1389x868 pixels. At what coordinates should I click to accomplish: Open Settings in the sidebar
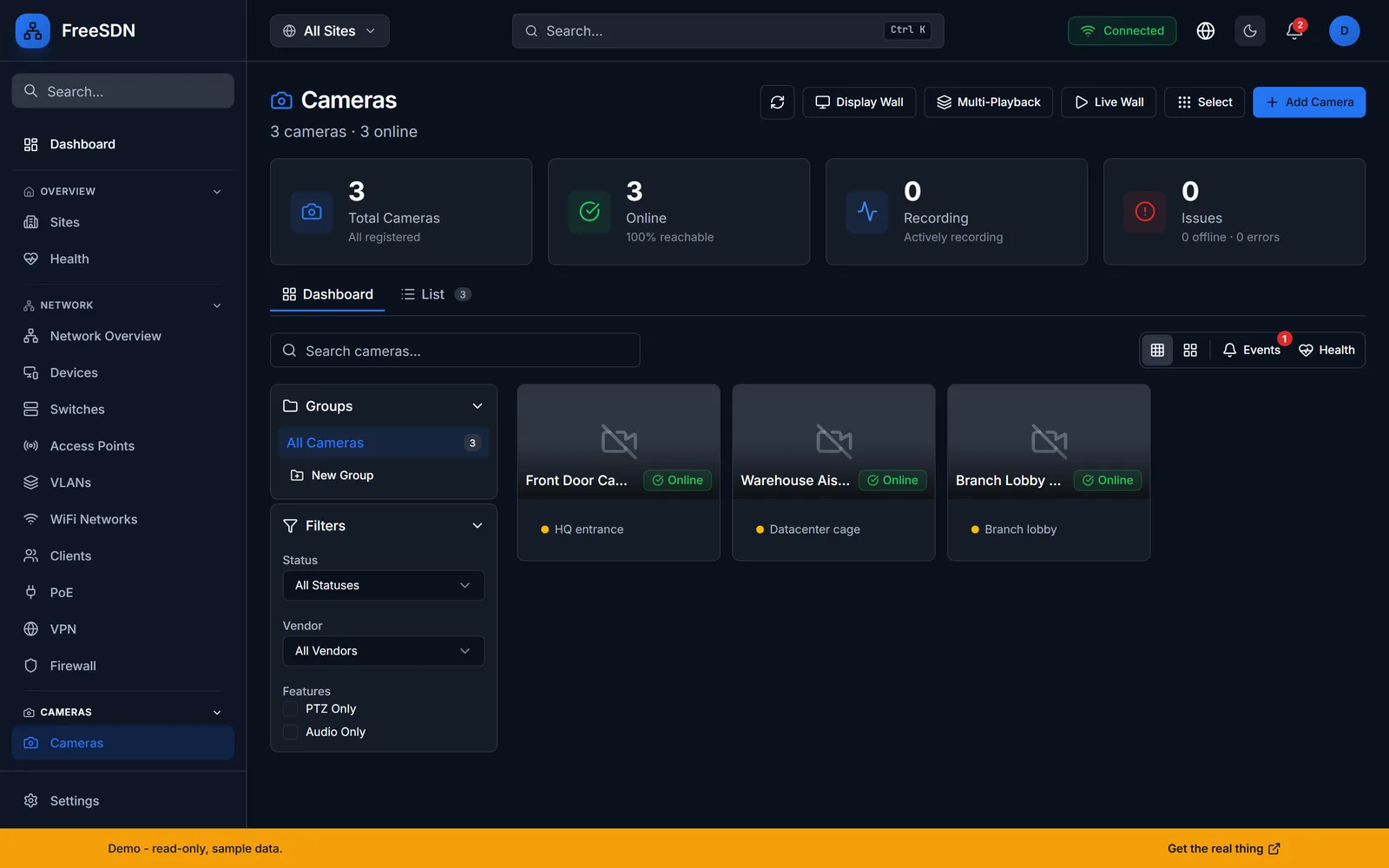coord(122,801)
